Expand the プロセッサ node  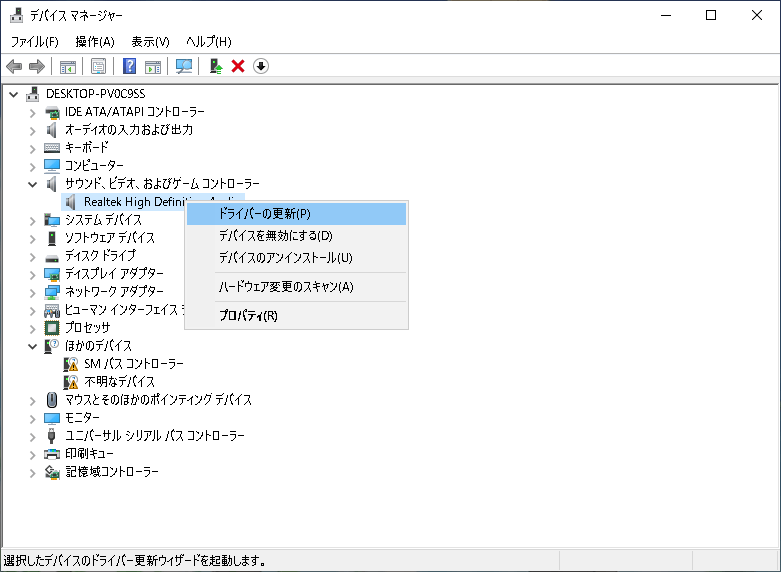pos(33,329)
